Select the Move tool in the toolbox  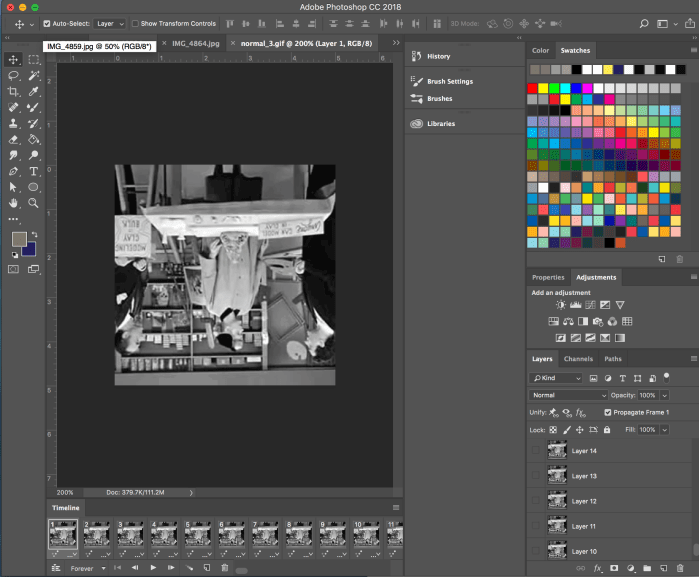(13, 60)
